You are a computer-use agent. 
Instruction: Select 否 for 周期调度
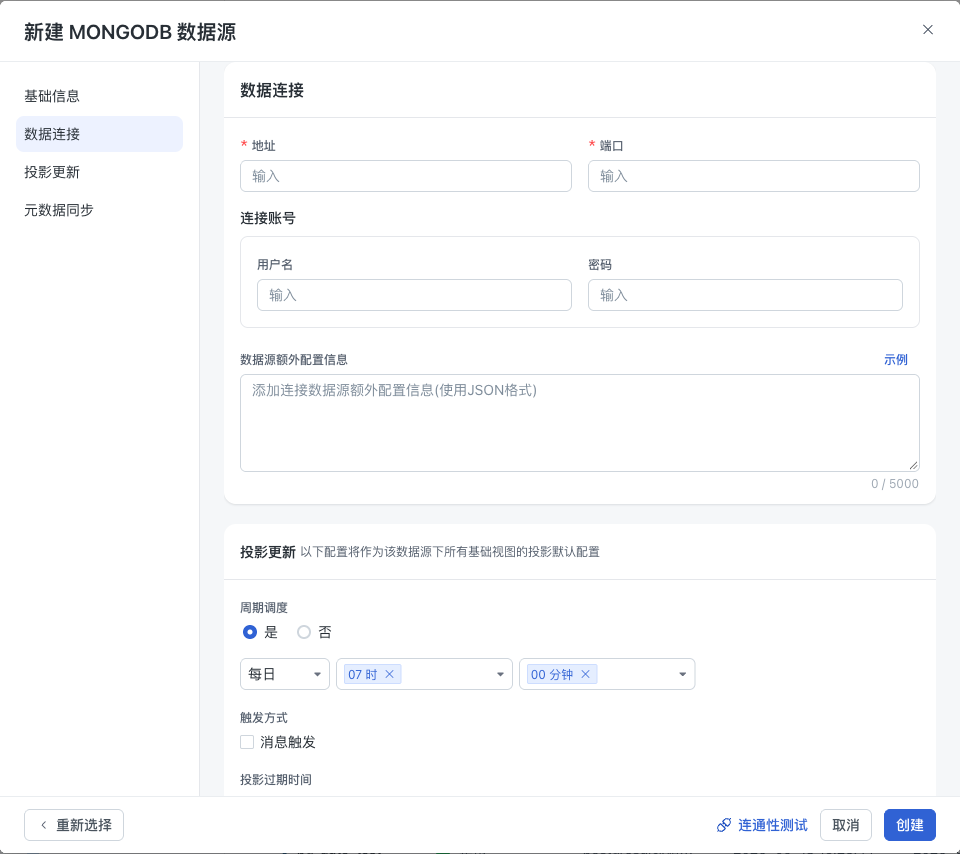coord(304,632)
